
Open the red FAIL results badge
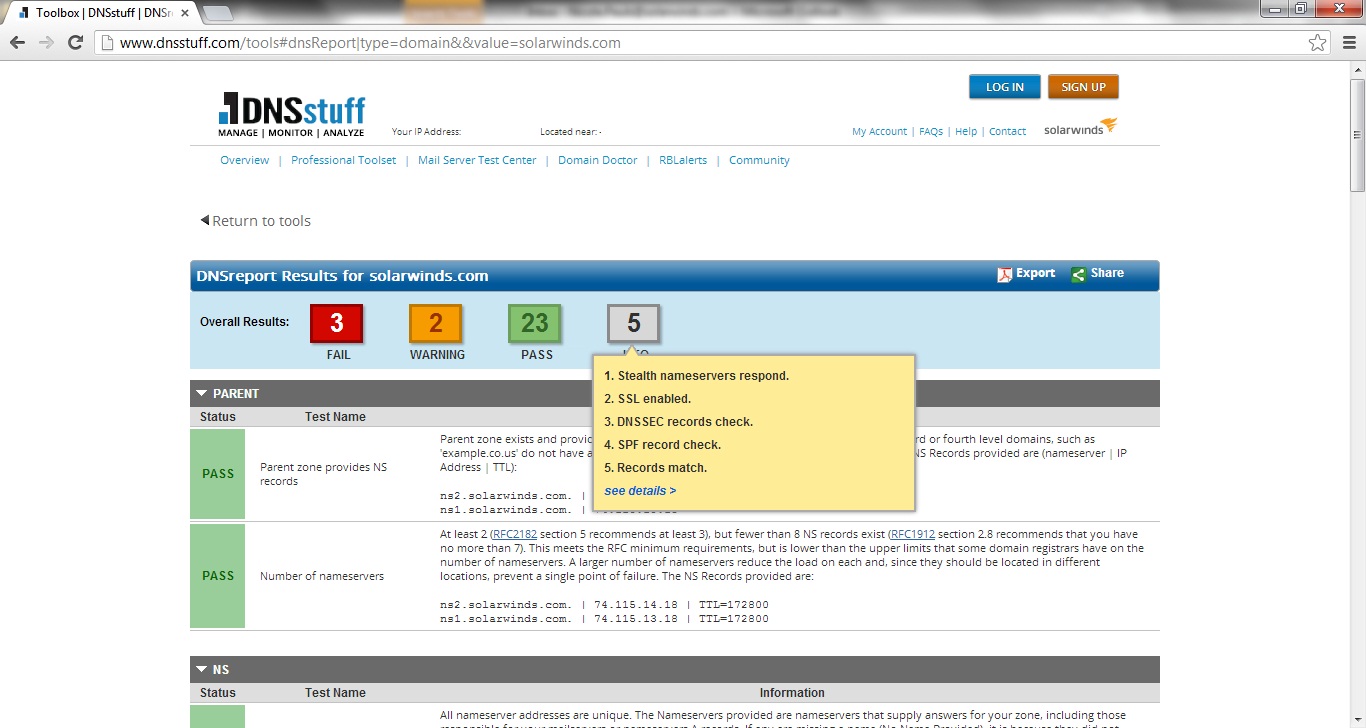pos(336,322)
